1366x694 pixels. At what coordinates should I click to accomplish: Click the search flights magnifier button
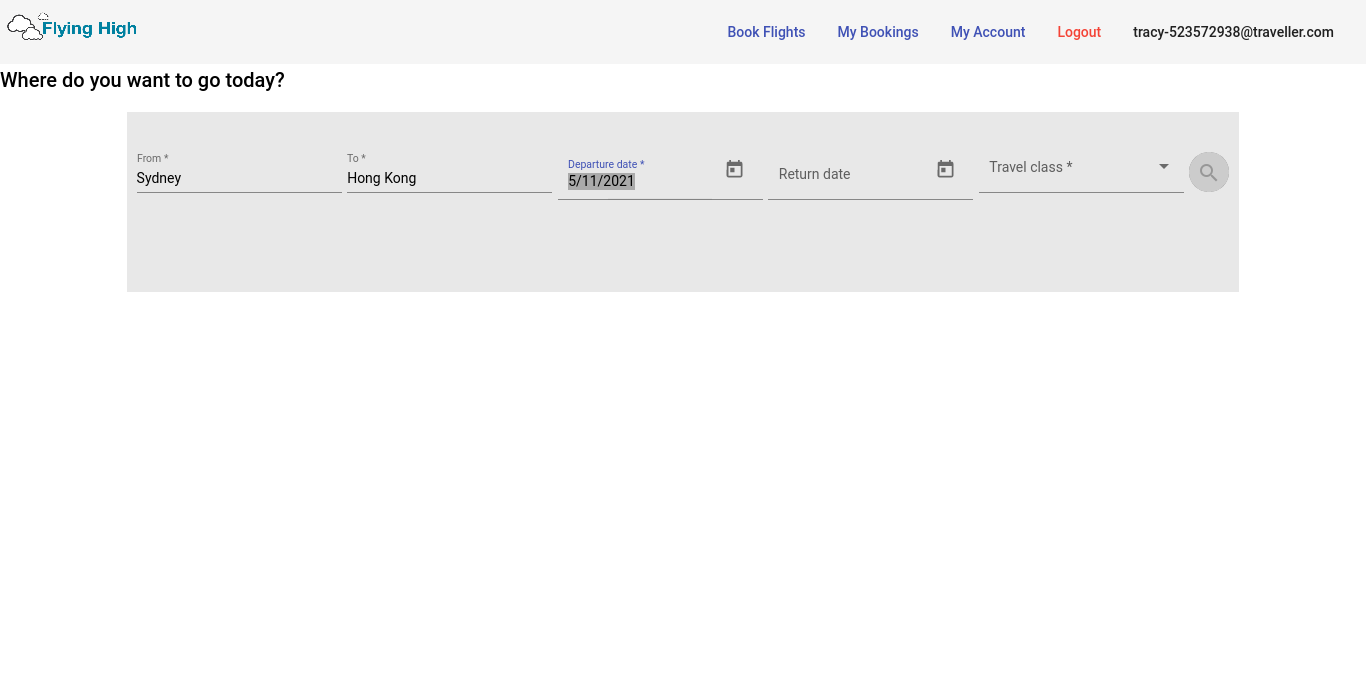[1208, 172]
